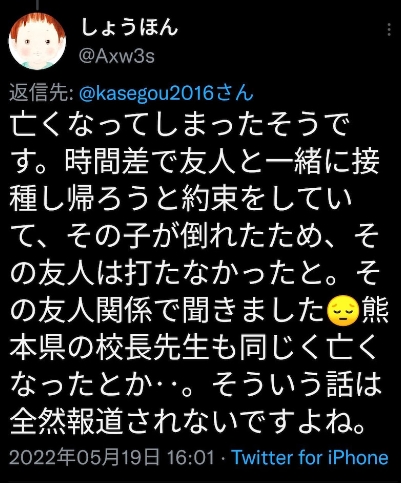Open the Twitter for iPhone source link
The image size is (401, 483).
click(310, 457)
